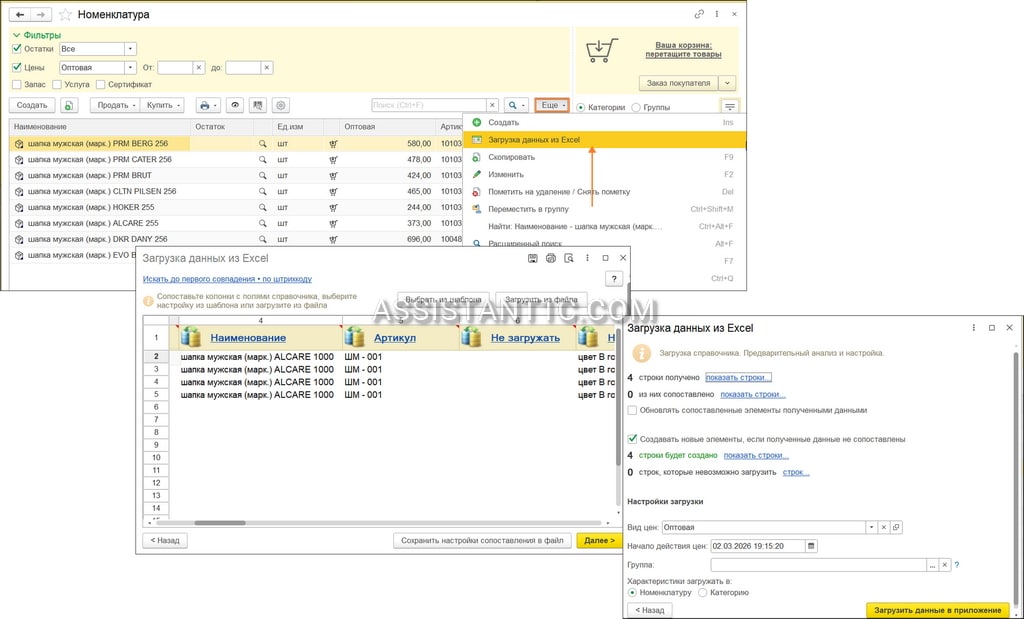Click the Заказ покупателя button
This screenshot has height=619, width=1024.
click(679, 83)
